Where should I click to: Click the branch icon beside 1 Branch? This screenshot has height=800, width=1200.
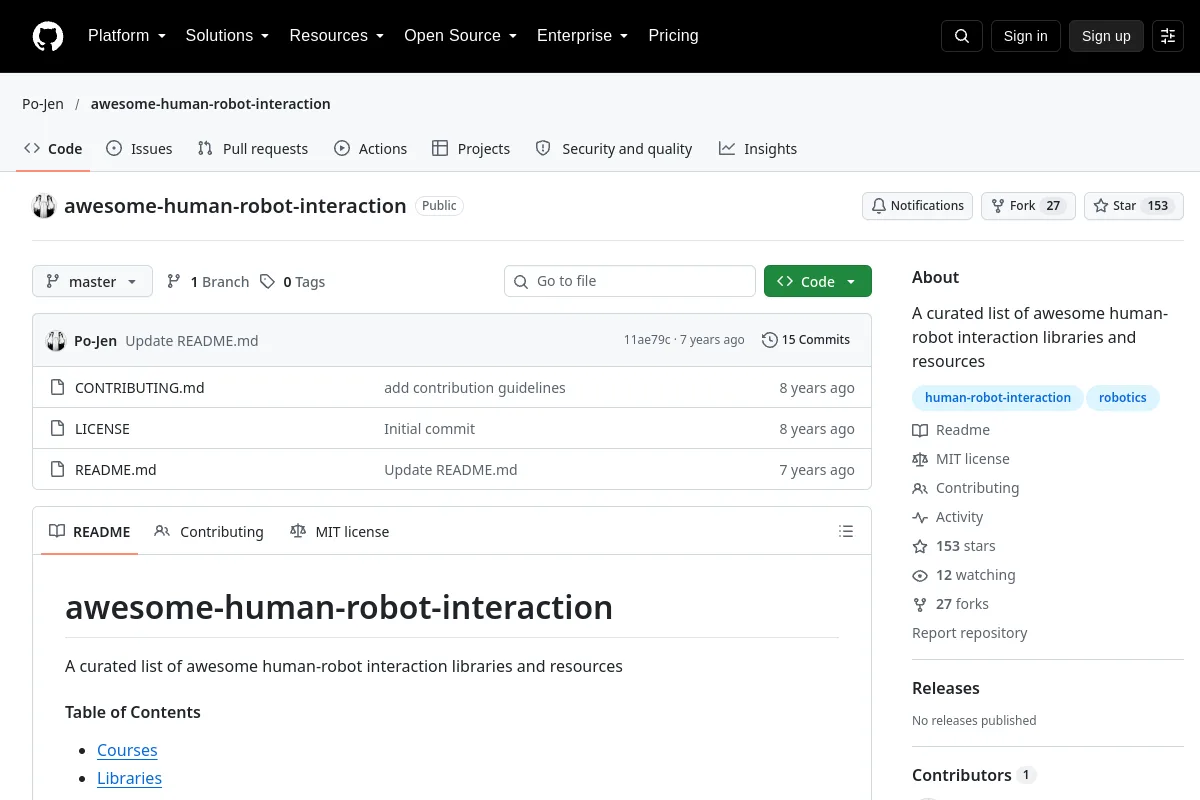tap(174, 281)
